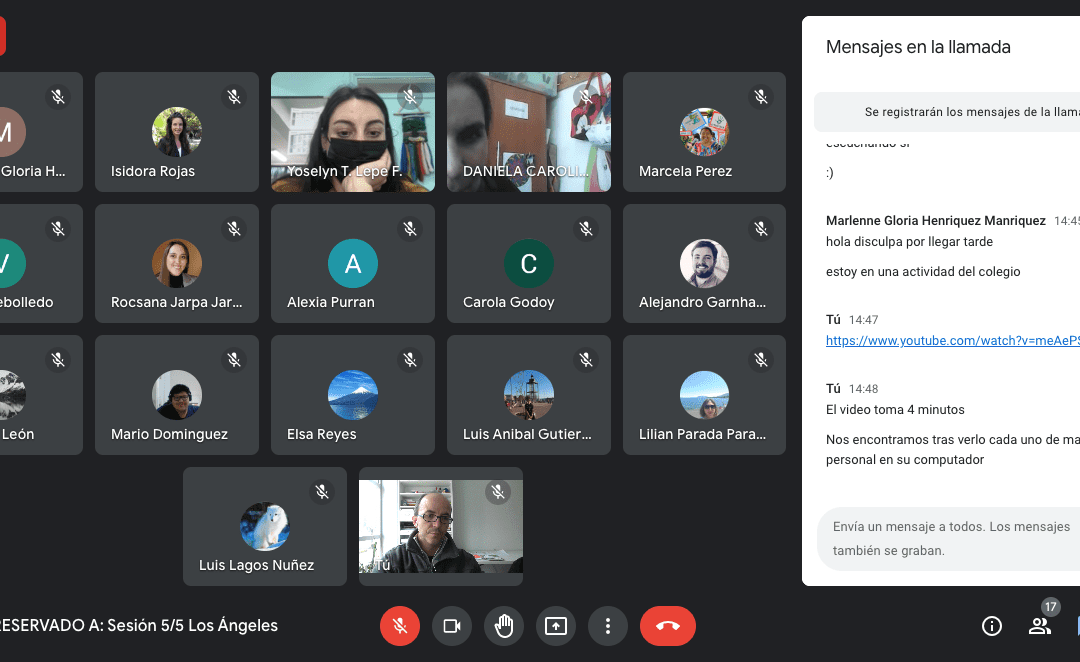
Task: Select Isidora Rojas's profile photo
Action: tap(177, 132)
